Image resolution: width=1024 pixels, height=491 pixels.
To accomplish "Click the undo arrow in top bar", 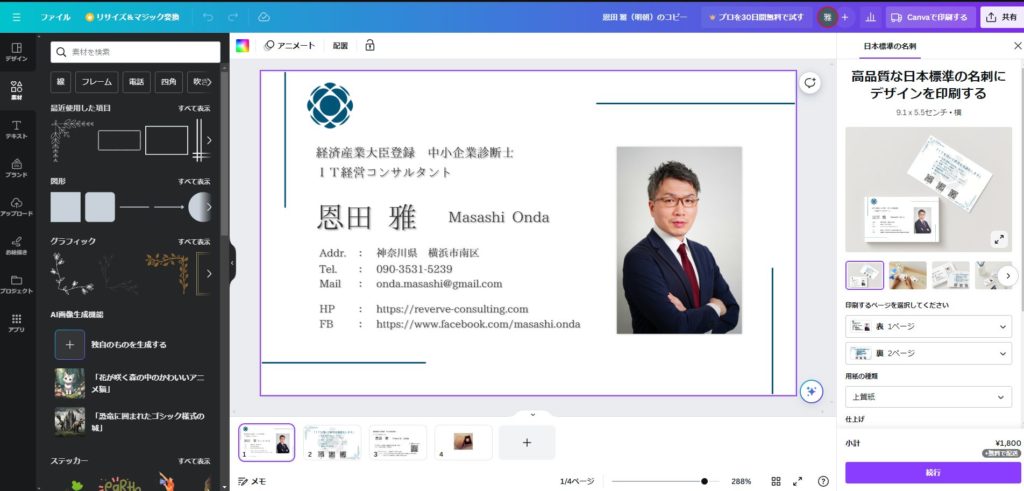I will [207, 17].
